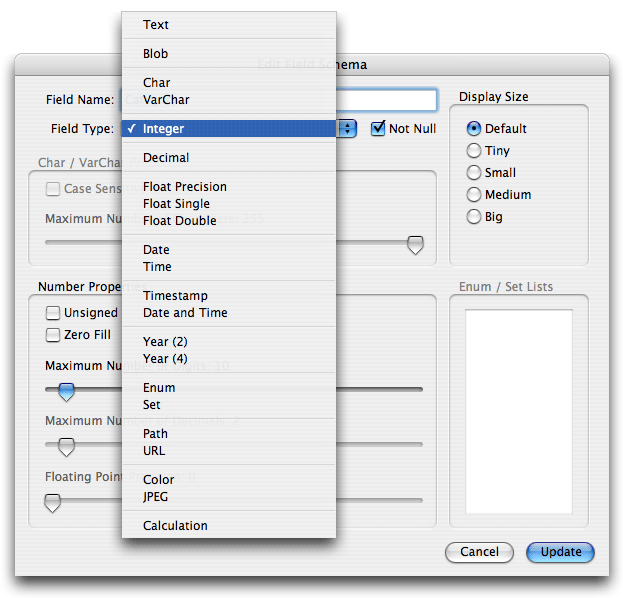Viewport: 623px width, 598px height.
Task: Select Timestamp from the popup menu
Action: click(x=229, y=296)
